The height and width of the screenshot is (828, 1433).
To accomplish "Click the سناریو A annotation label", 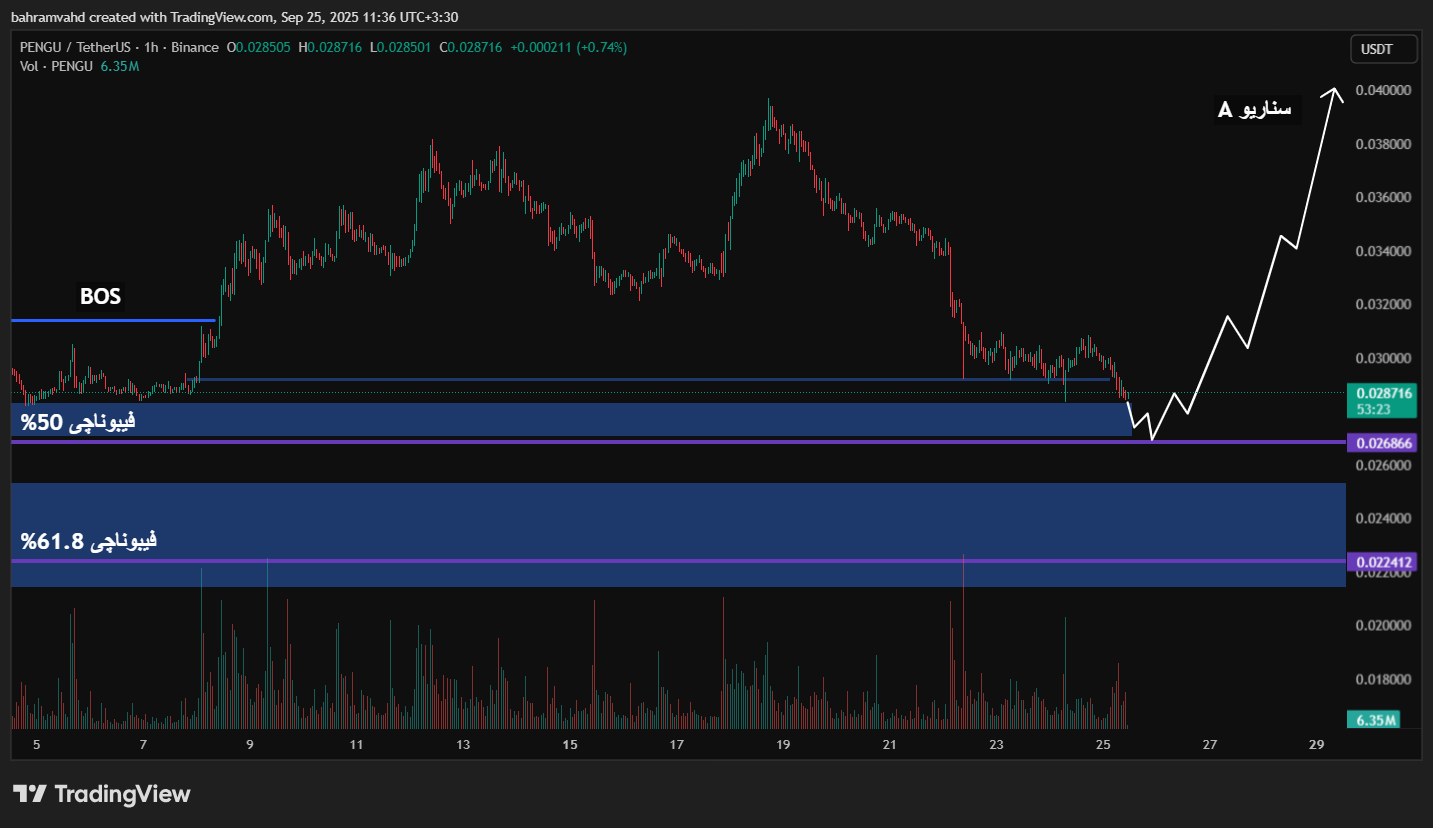I will 1254,109.
